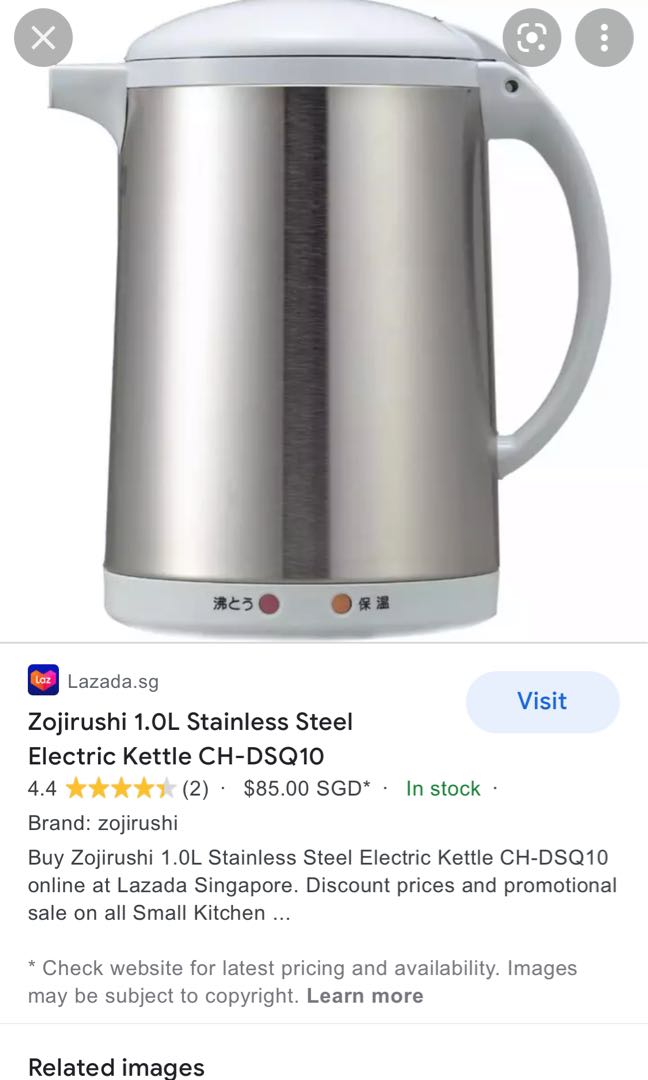
Task: Tap the In stock availability label
Action: pos(443,788)
